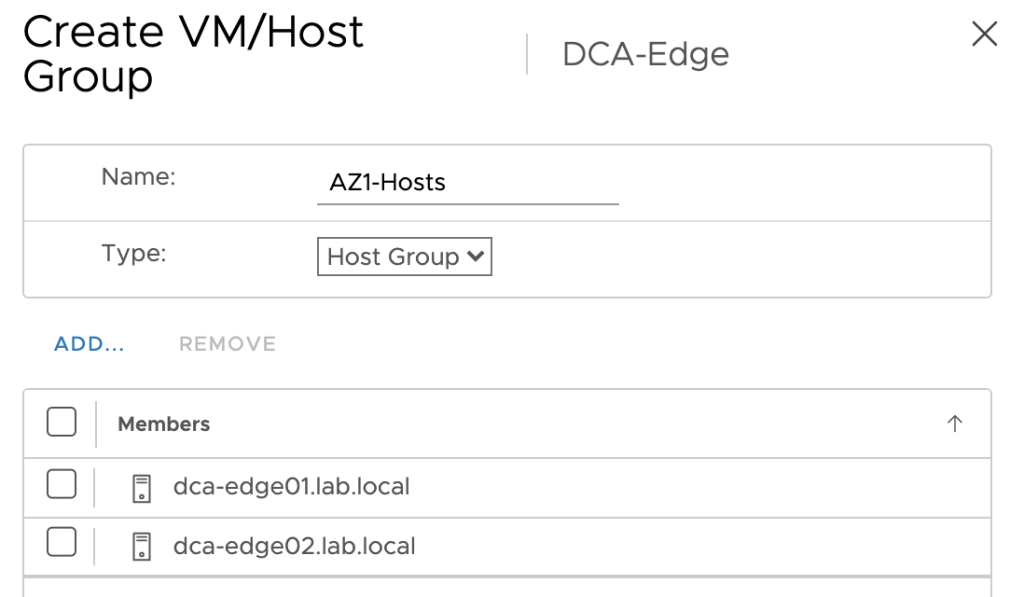This screenshot has width=1024, height=597.
Task: Click the REMOVE button
Action: click(x=227, y=344)
